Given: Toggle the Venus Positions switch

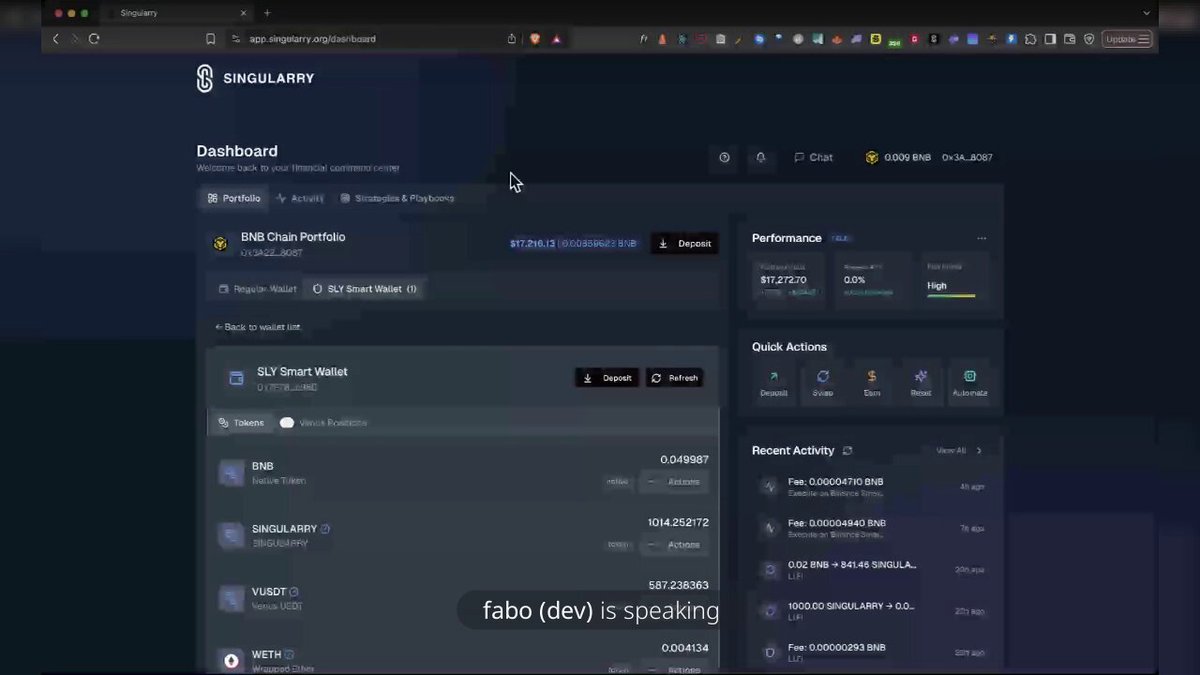Looking at the screenshot, I should pyautogui.click(x=287, y=423).
